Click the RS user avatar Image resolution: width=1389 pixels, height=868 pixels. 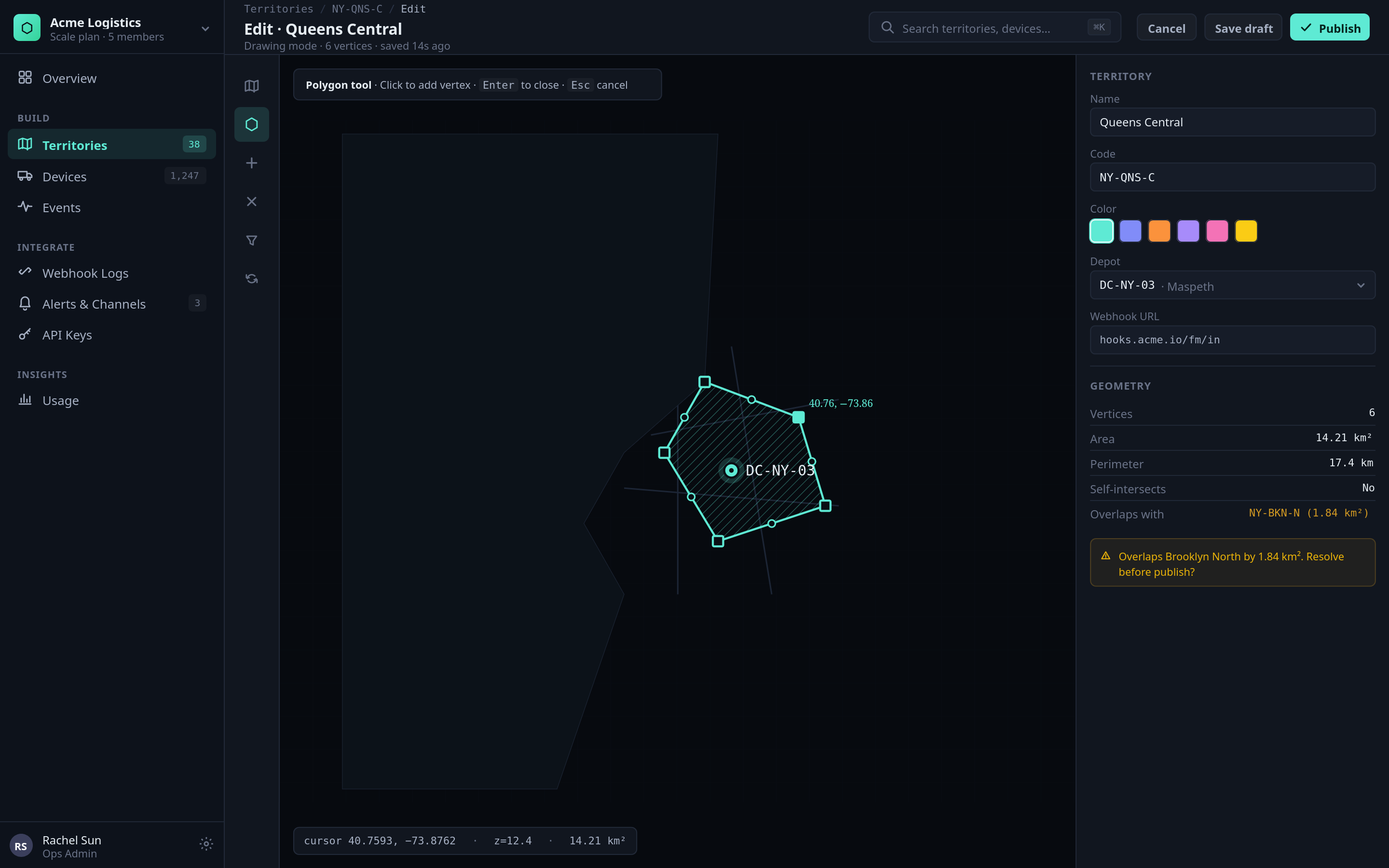21,846
